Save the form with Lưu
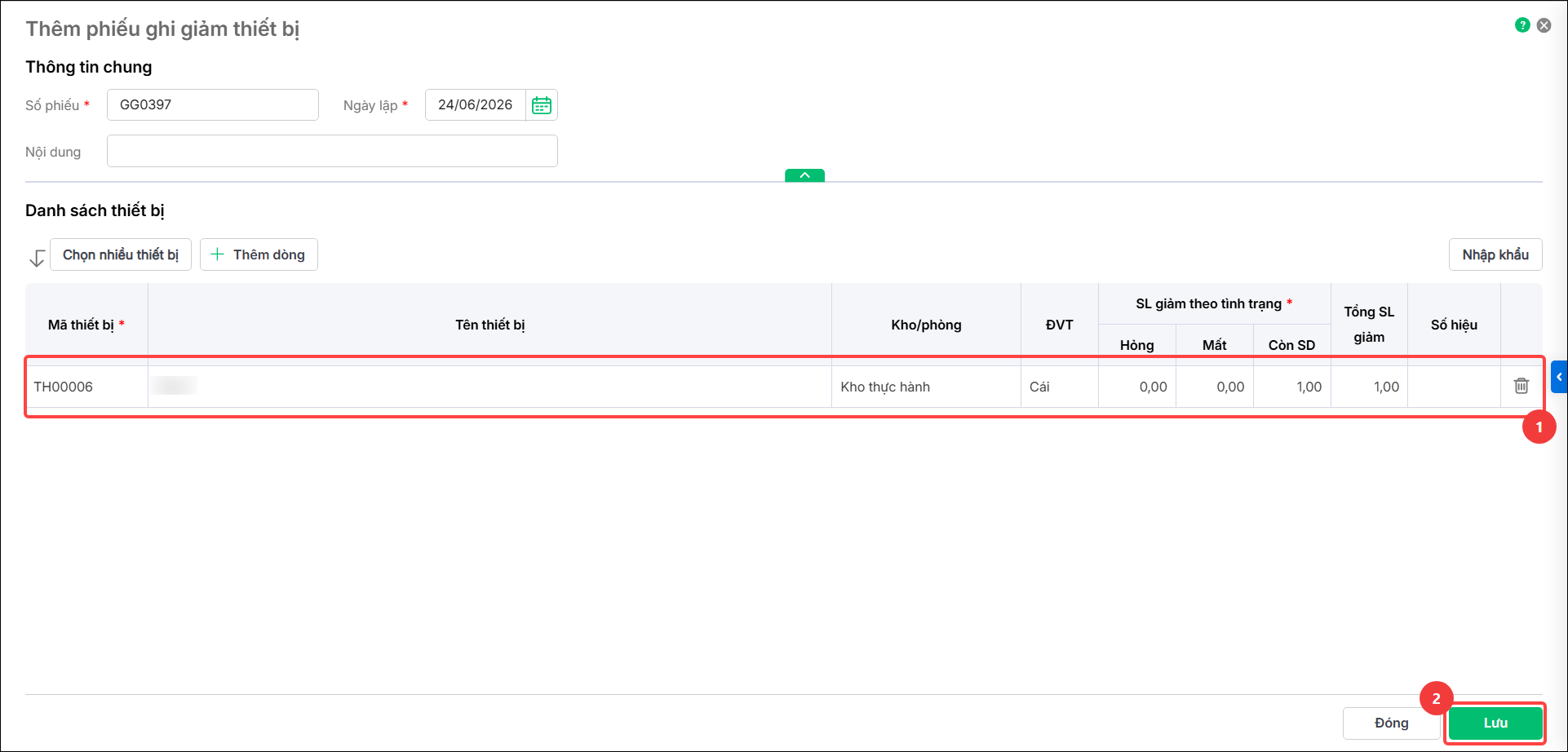The width and height of the screenshot is (1568, 752). pyautogui.click(x=1495, y=723)
